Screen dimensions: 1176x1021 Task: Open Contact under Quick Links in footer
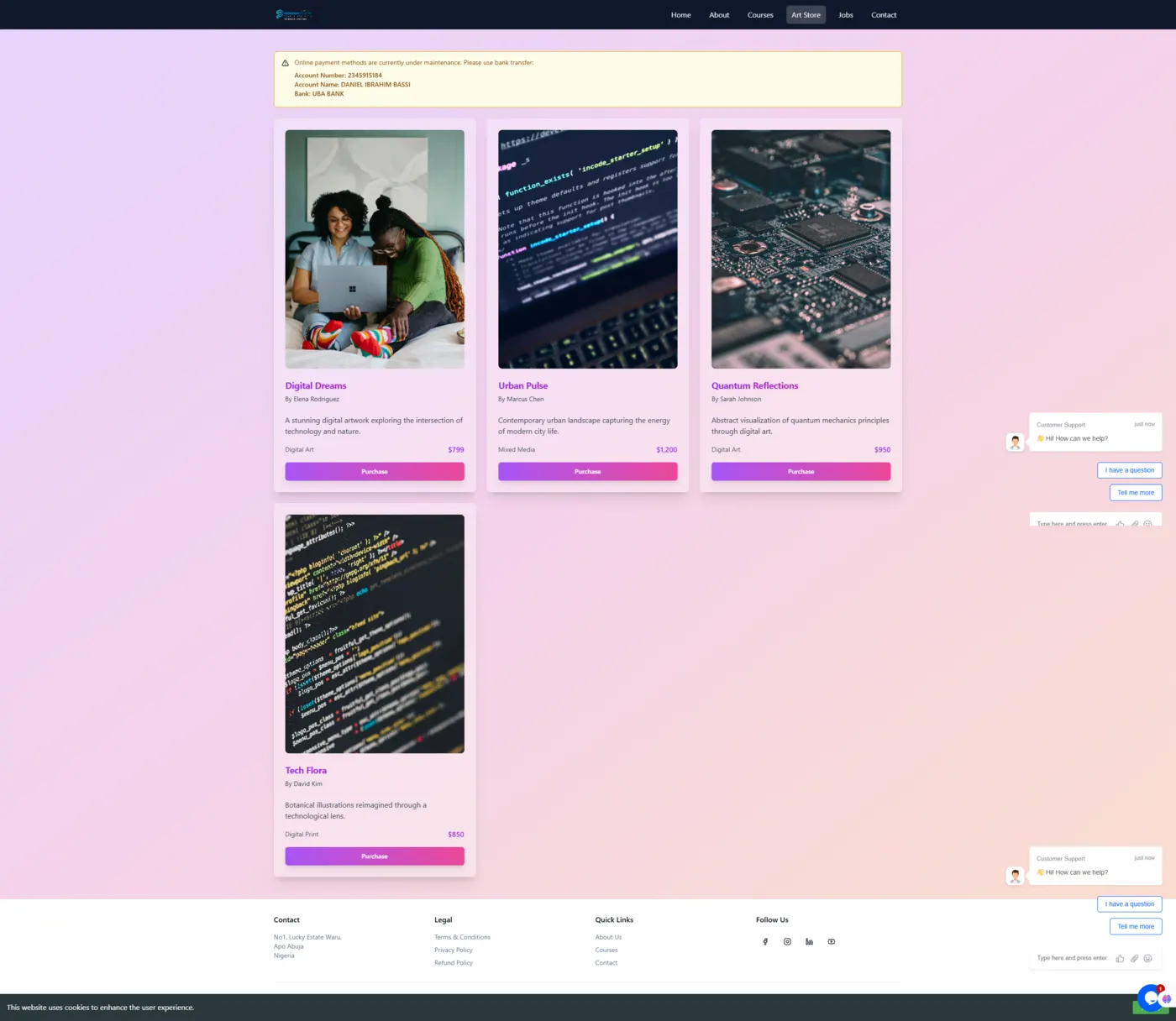coord(606,963)
